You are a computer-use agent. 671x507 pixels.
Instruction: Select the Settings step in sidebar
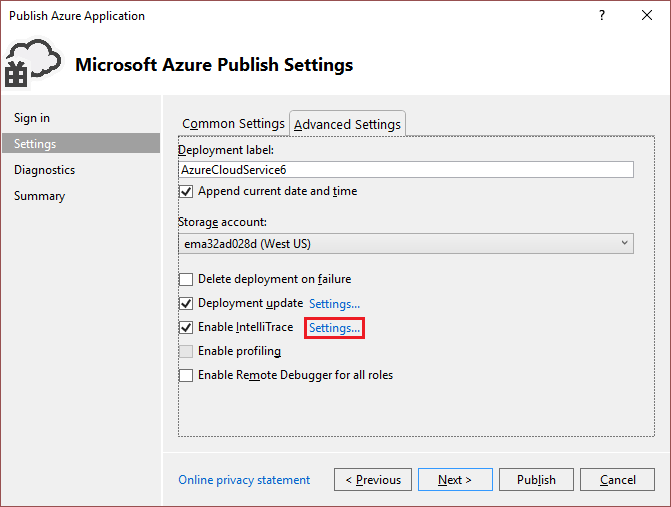[x=81, y=143]
